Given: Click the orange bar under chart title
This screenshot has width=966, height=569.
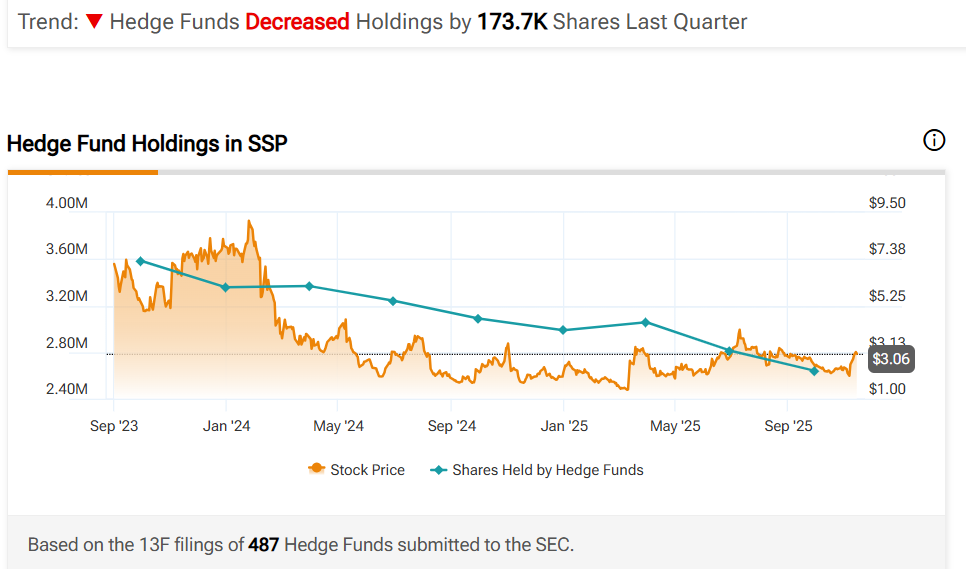Looking at the screenshot, I should pos(83,172).
